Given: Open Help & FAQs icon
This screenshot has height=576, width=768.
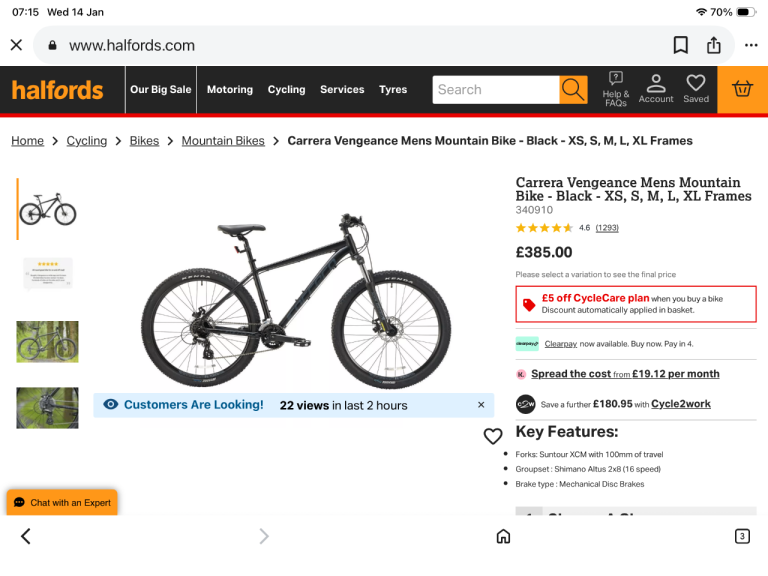Looking at the screenshot, I should (x=615, y=89).
